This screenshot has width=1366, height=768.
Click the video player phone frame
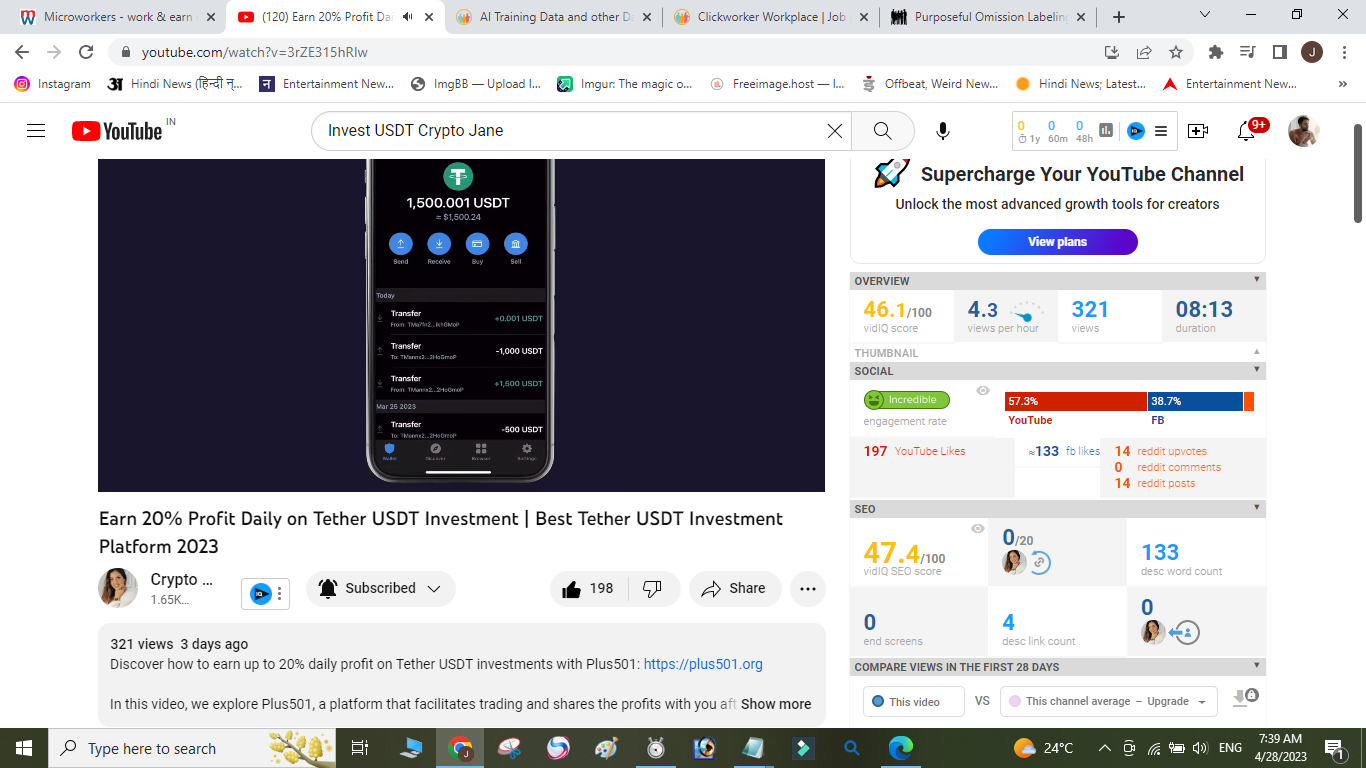click(460, 320)
